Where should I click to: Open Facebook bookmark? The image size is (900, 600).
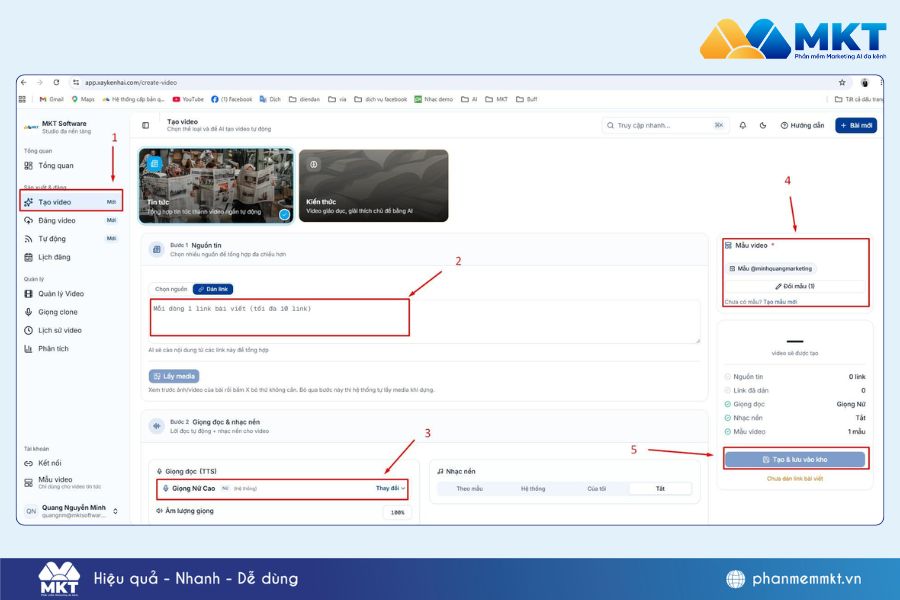pos(232,99)
